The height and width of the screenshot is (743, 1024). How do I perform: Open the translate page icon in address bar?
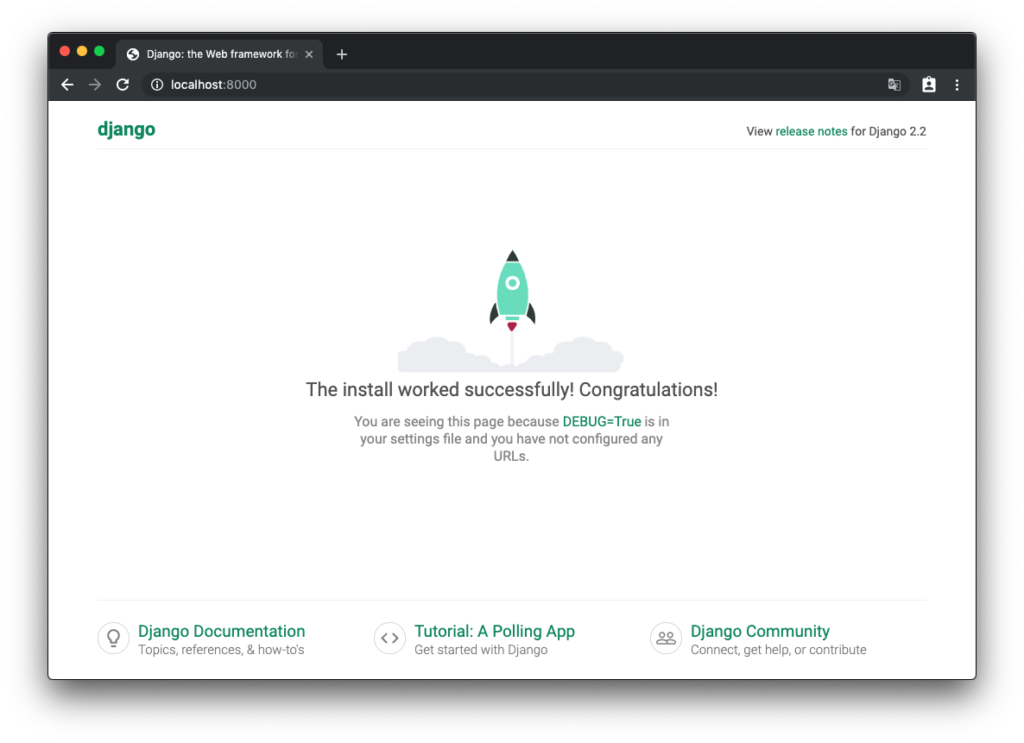pyautogui.click(x=894, y=85)
